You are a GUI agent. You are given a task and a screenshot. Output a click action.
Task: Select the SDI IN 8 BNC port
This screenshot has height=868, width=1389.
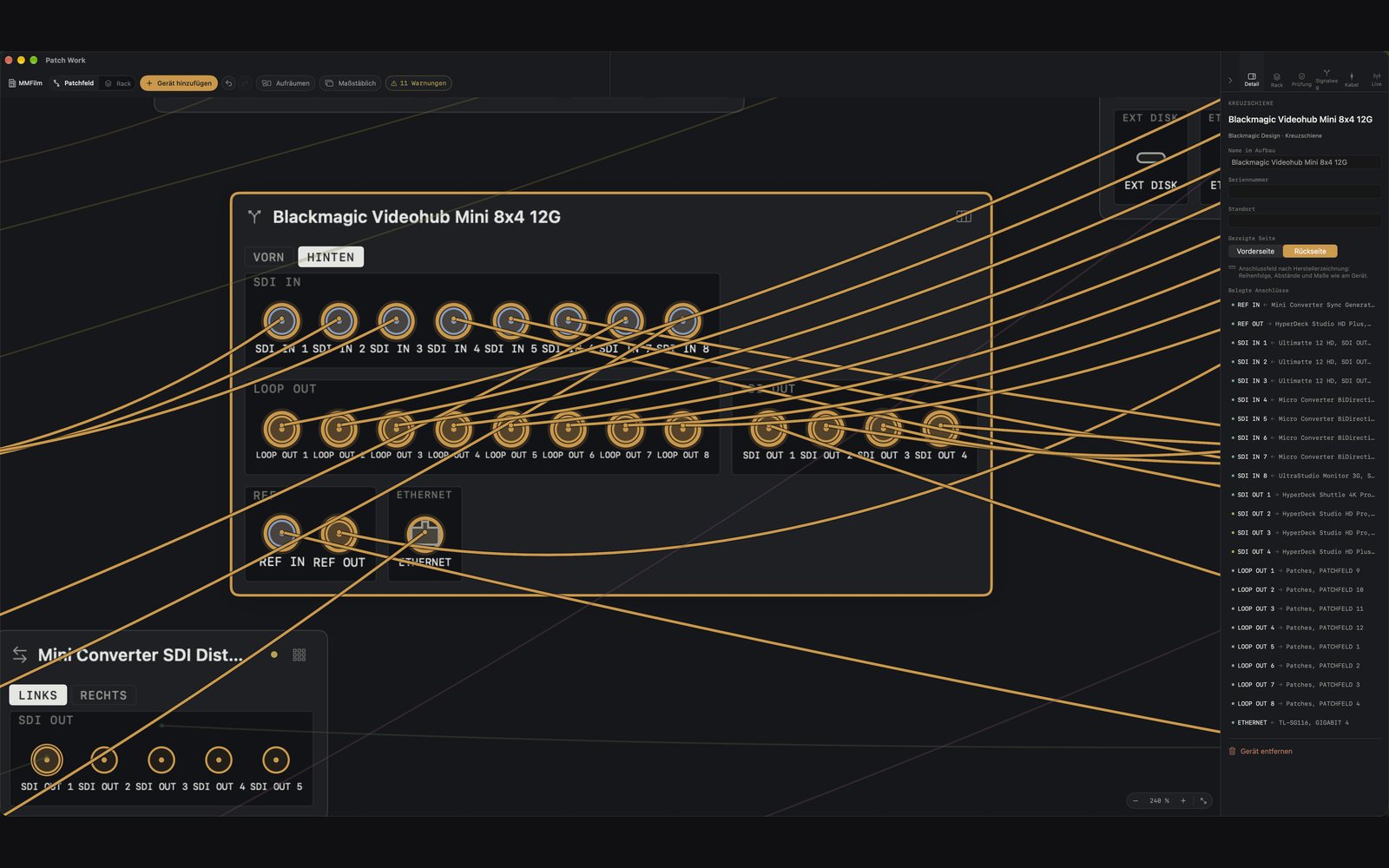pos(682,321)
